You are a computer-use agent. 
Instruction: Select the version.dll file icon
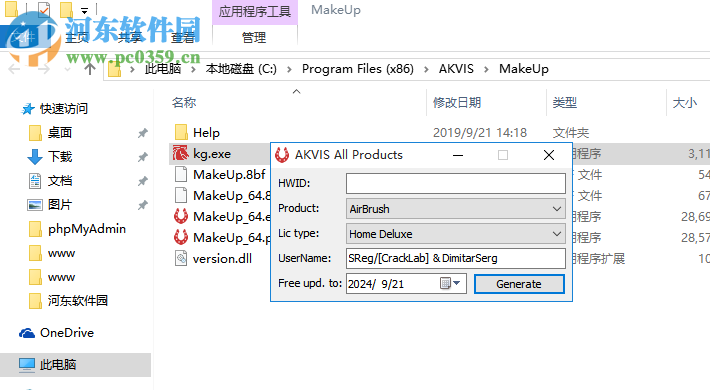tap(181, 258)
